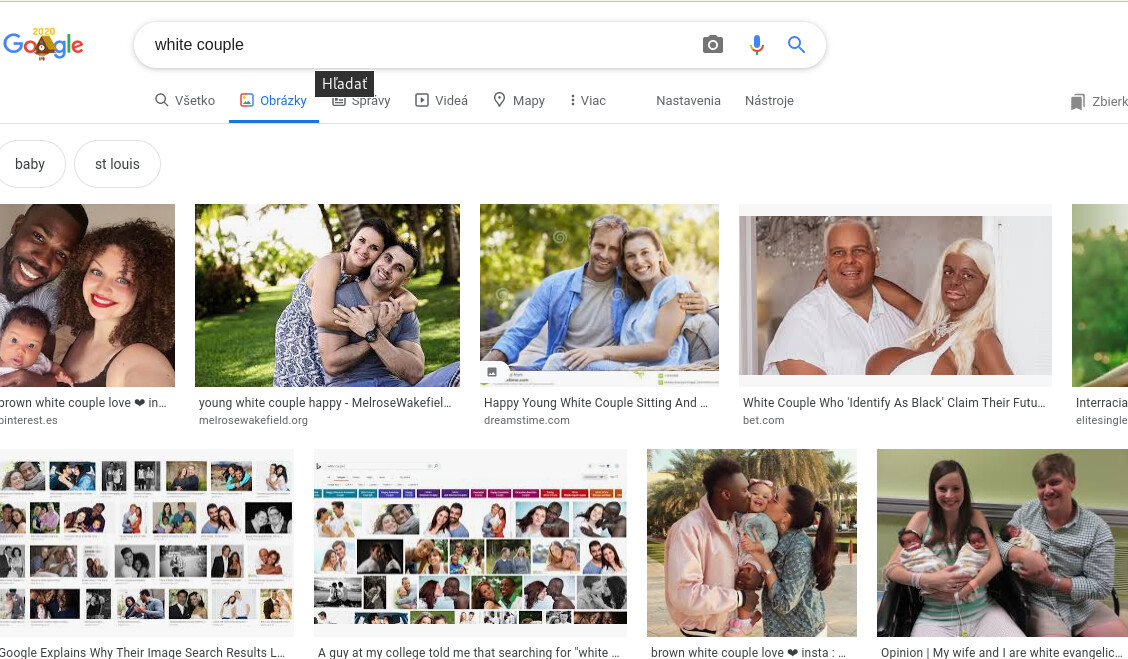This screenshot has width=1128, height=659.
Task: Expand the Nástroje tools panel
Action: click(x=769, y=101)
